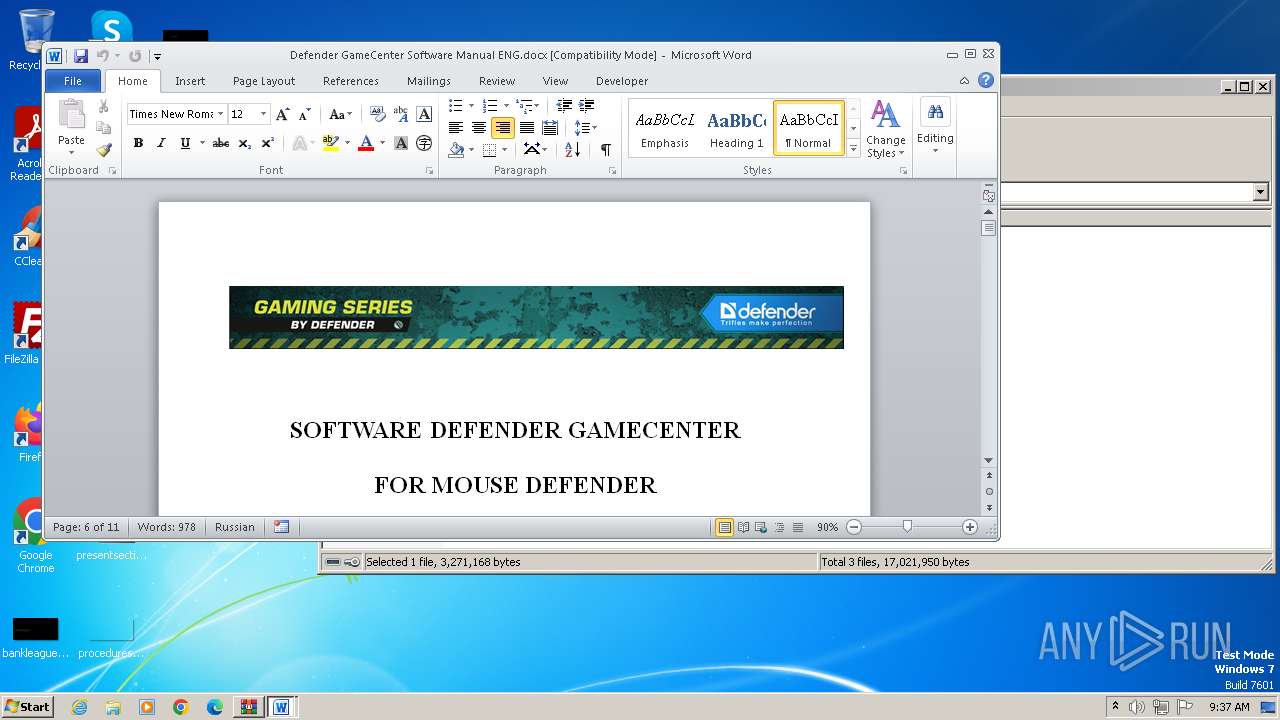Image resolution: width=1280 pixels, height=720 pixels.
Task: Apply character border icon
Action: (424, 114)
